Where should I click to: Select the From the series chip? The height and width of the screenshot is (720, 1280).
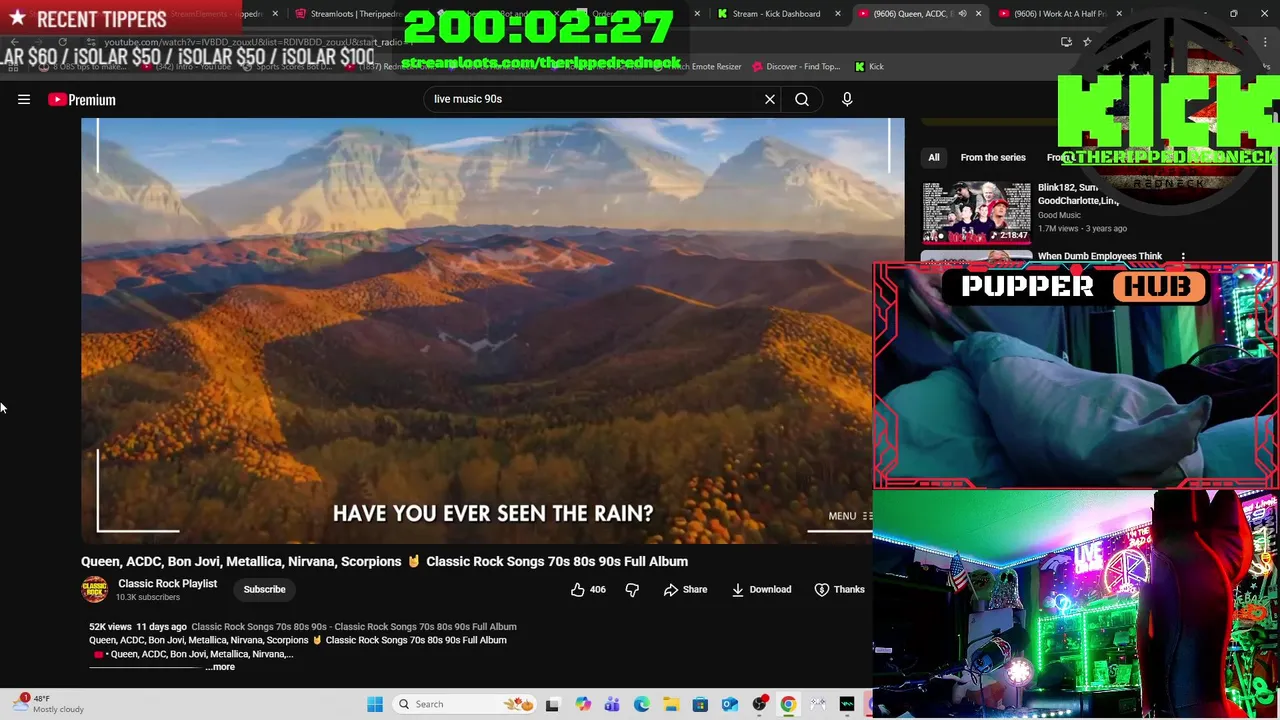[993, 157]
